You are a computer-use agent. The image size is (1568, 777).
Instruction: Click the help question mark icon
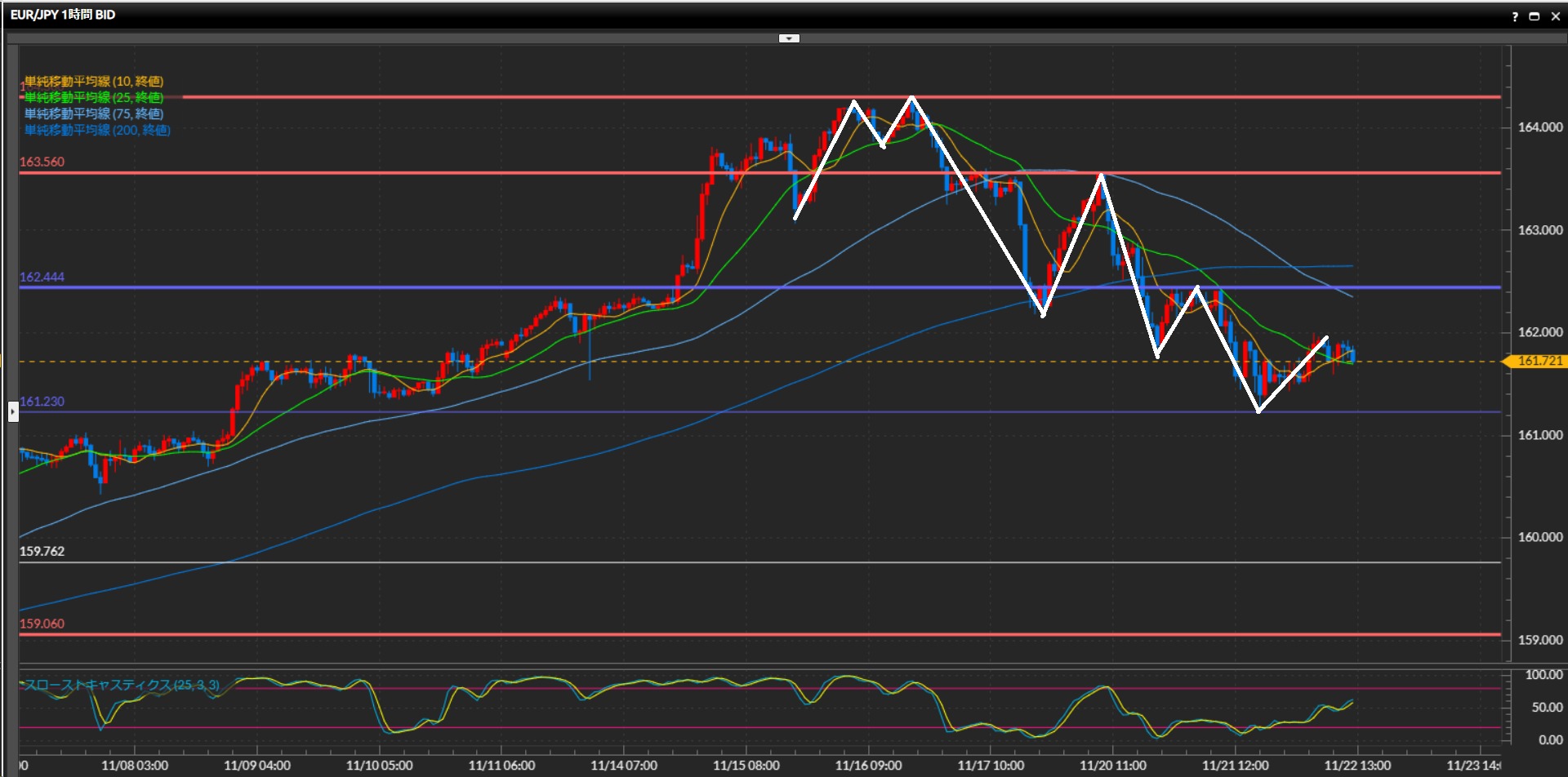coord(1515,16)
